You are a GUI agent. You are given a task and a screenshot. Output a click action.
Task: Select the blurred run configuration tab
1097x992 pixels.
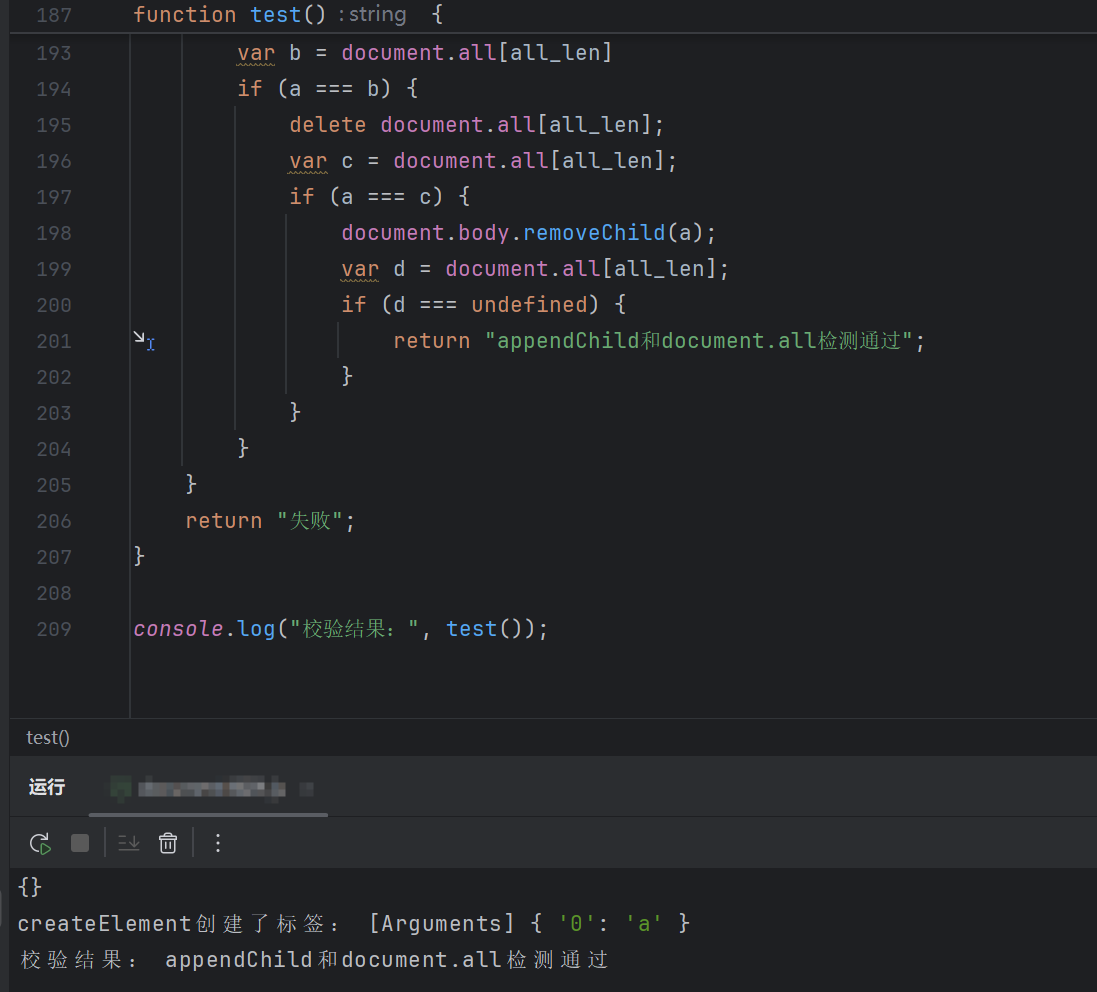200,788
